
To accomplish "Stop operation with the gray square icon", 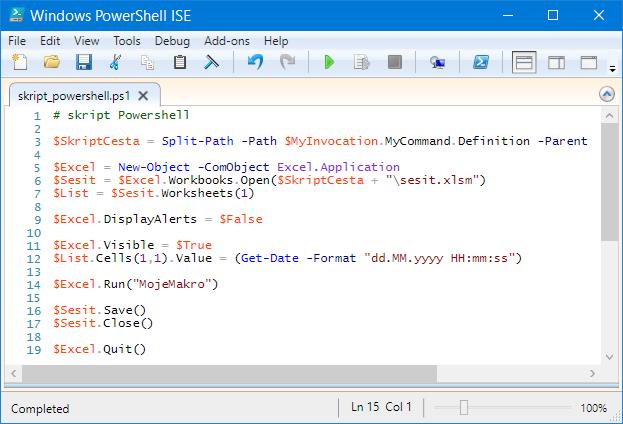I will click(x=395, y=62).
